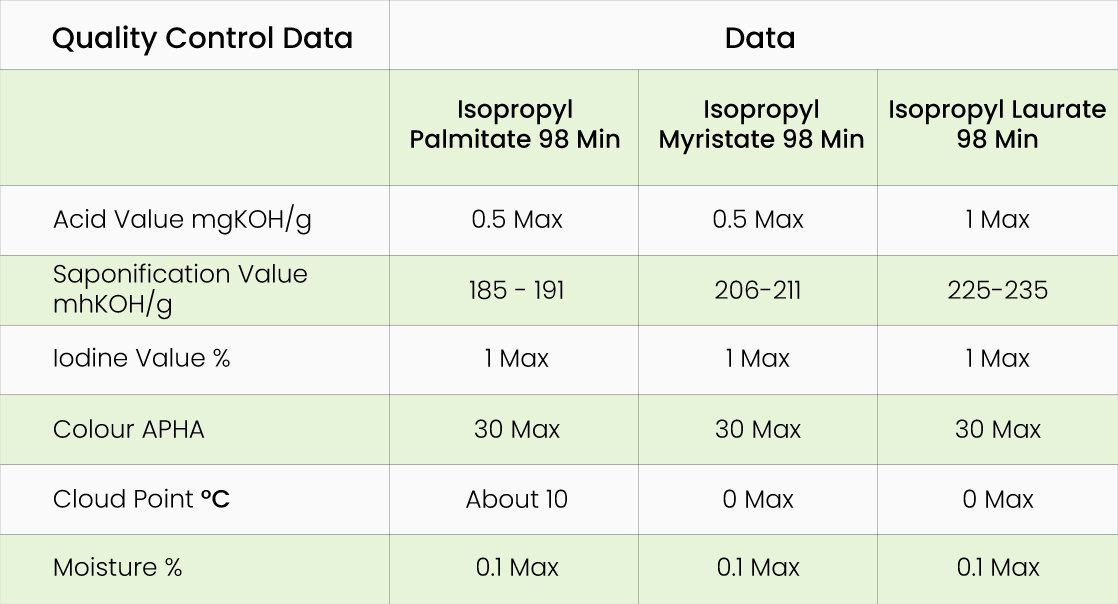
Task: Click the Colour APHA row label
Action: (x=128, y=429)
